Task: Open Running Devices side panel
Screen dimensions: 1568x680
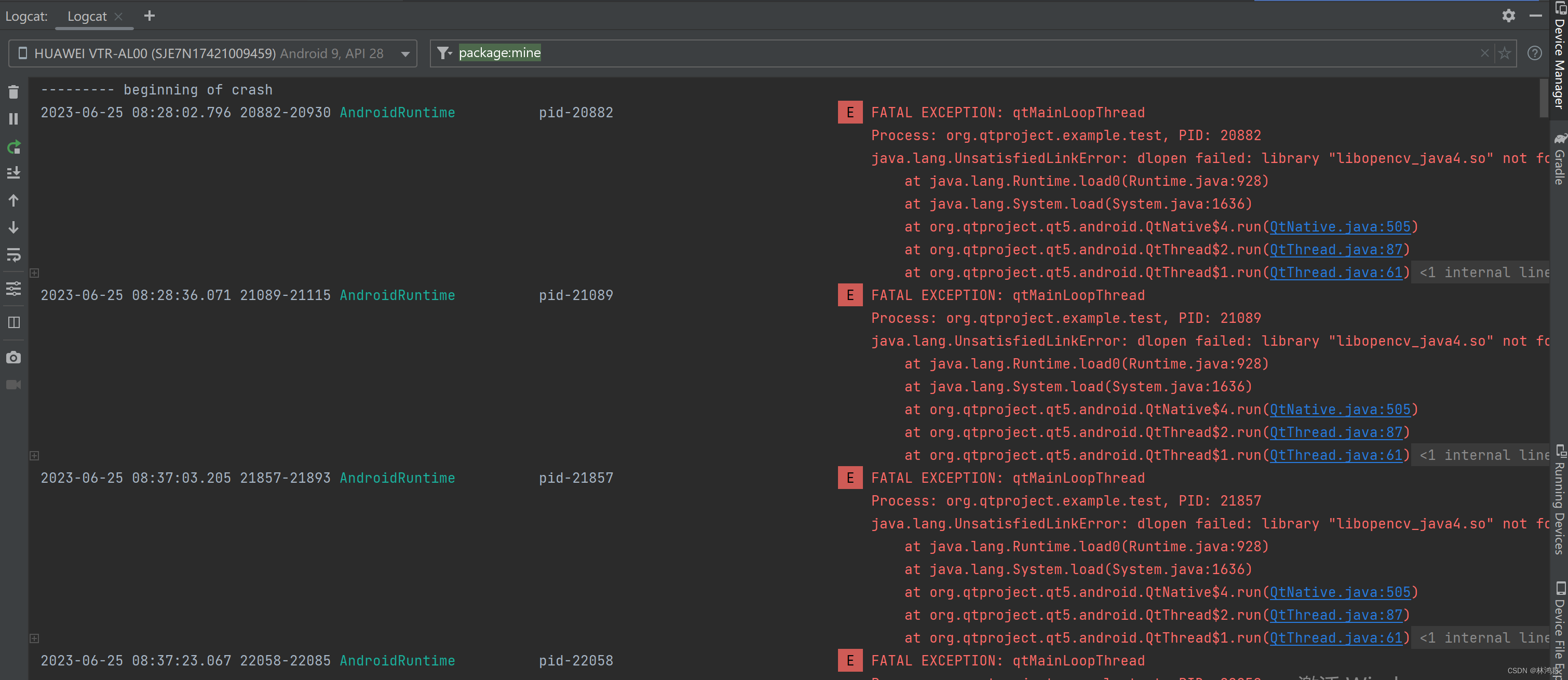Action: pos(1560,500)
